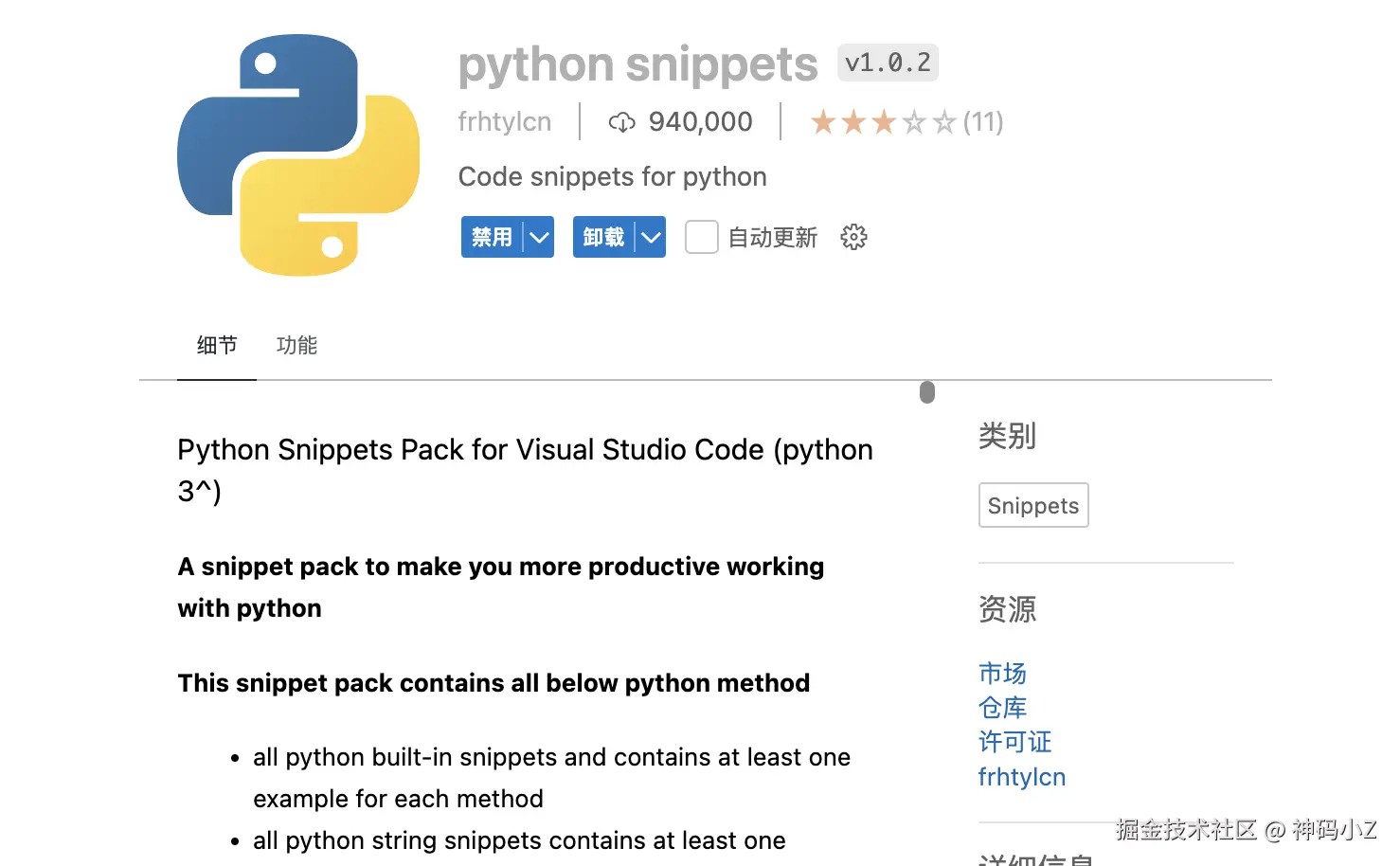This screenshot has width=1400, height=866.
Task: Click the v1.0.2 version badge
Action: tap(888, 63)
